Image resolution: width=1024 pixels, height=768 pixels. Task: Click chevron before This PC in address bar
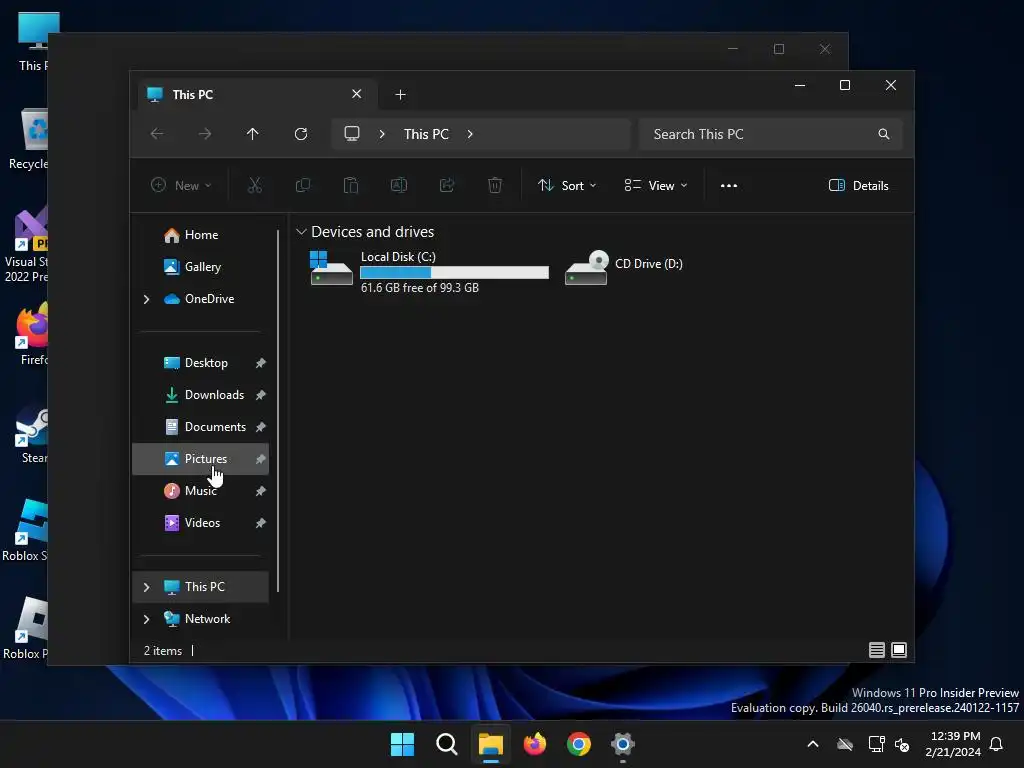click(382, 134)
